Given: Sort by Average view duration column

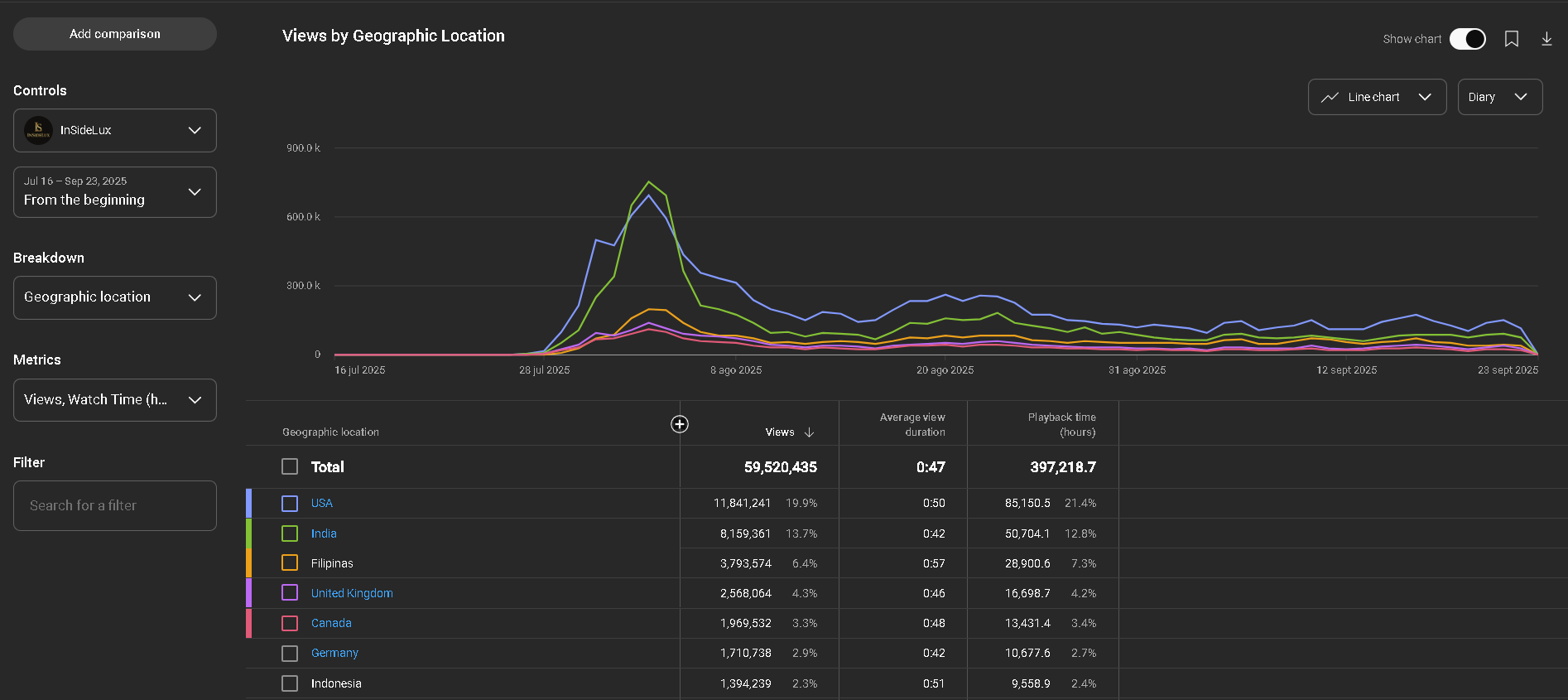Looking at the screenshot, I should click(x=911, y=424).
